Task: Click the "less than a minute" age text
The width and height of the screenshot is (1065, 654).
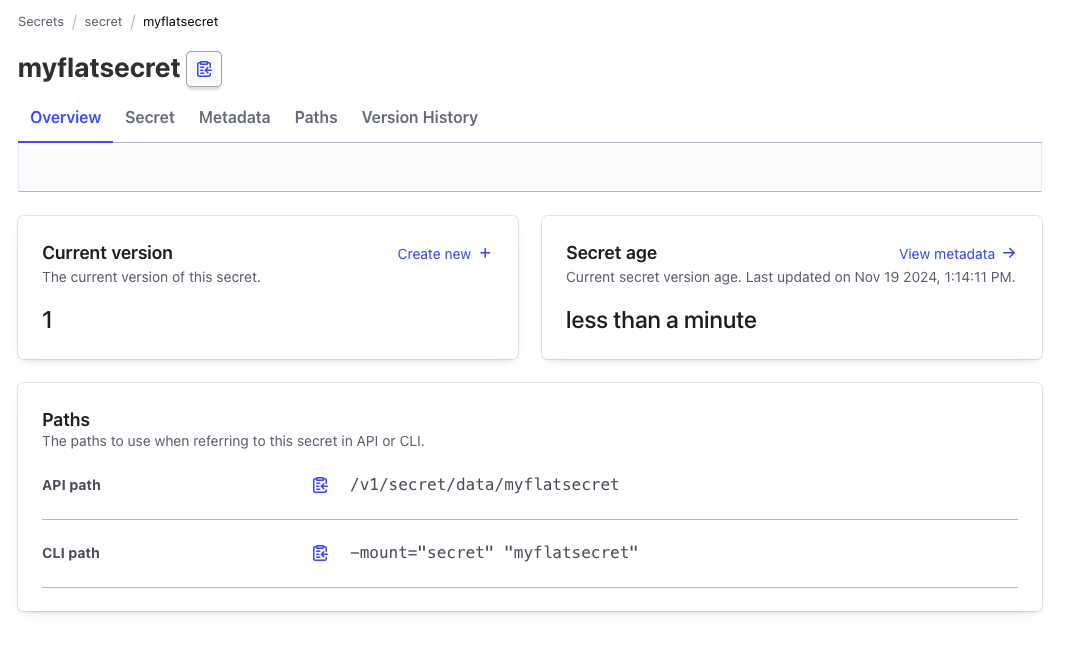Action: coord(661,320)
